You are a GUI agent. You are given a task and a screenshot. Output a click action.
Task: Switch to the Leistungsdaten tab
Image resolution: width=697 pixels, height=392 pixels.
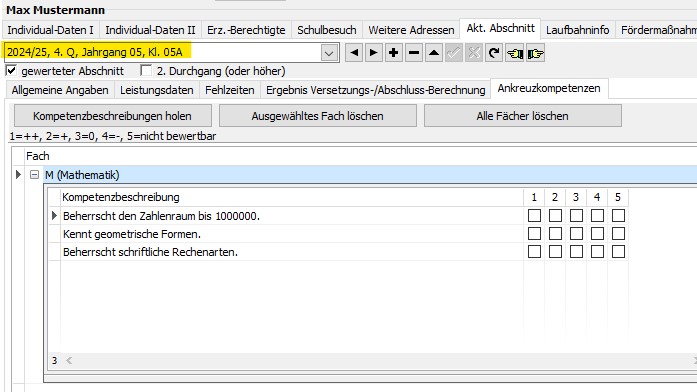(156, 90)
